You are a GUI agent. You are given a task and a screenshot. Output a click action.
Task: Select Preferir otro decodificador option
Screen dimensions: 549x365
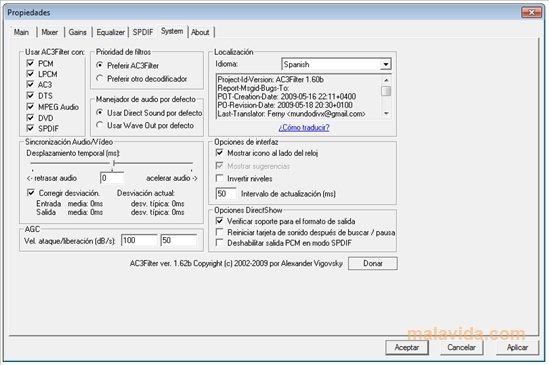[x=100, y=78]
